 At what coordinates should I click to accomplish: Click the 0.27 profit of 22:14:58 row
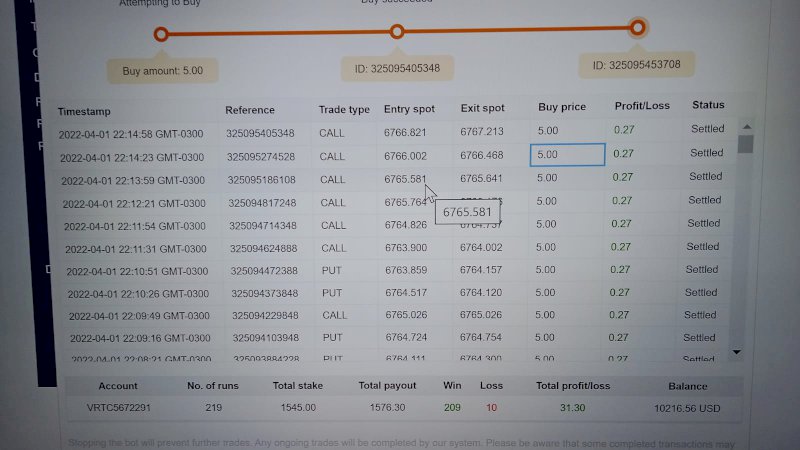pos(624,130)
